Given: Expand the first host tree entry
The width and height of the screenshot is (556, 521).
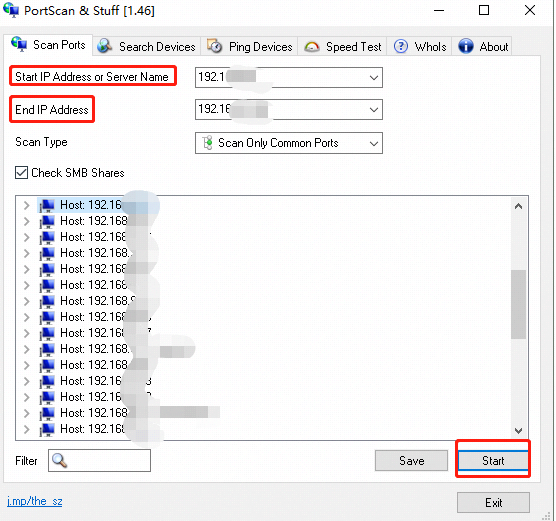Looking at the screenshot, I should click(x=26, y=205).
